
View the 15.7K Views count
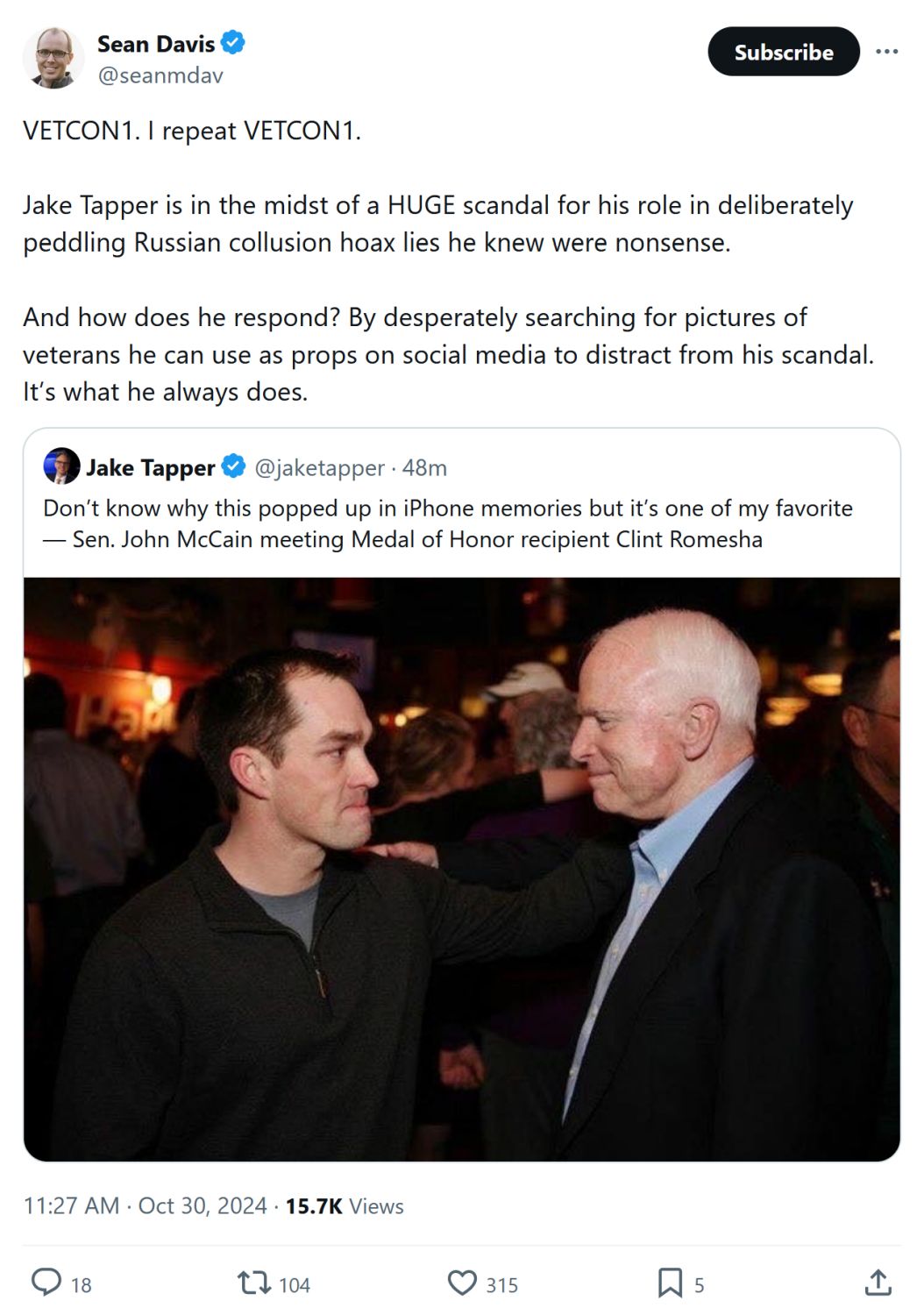tap(345, 1206)
